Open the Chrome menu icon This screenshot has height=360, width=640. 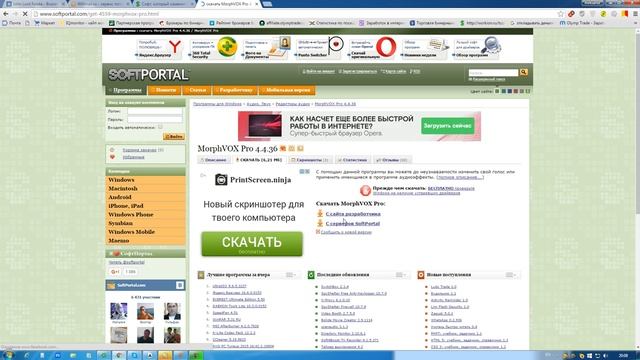[x=635, y=13]
